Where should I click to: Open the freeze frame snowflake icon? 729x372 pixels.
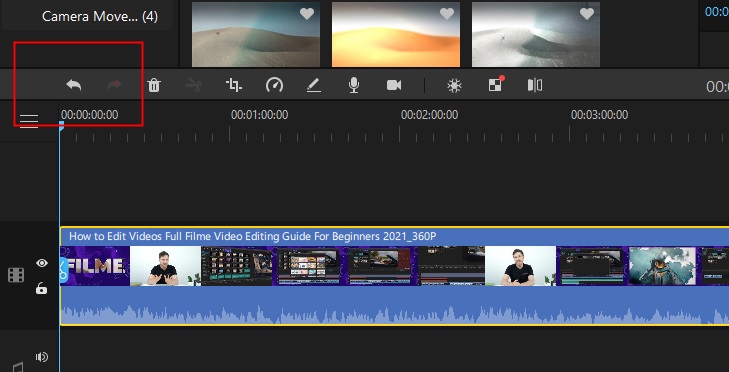[x=454, y=85]
